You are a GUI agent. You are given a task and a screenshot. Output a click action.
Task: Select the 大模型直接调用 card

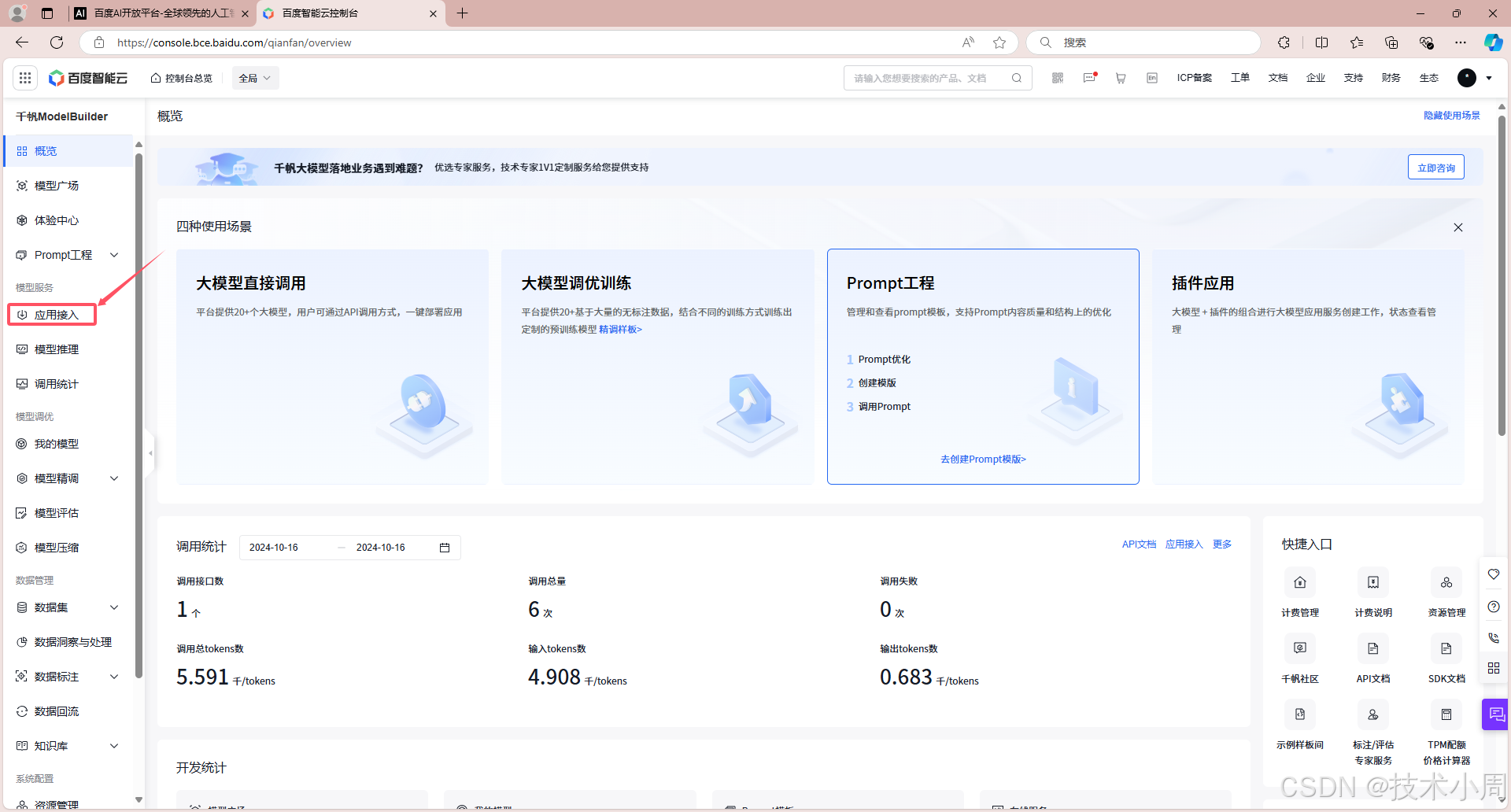click(332, 367)
